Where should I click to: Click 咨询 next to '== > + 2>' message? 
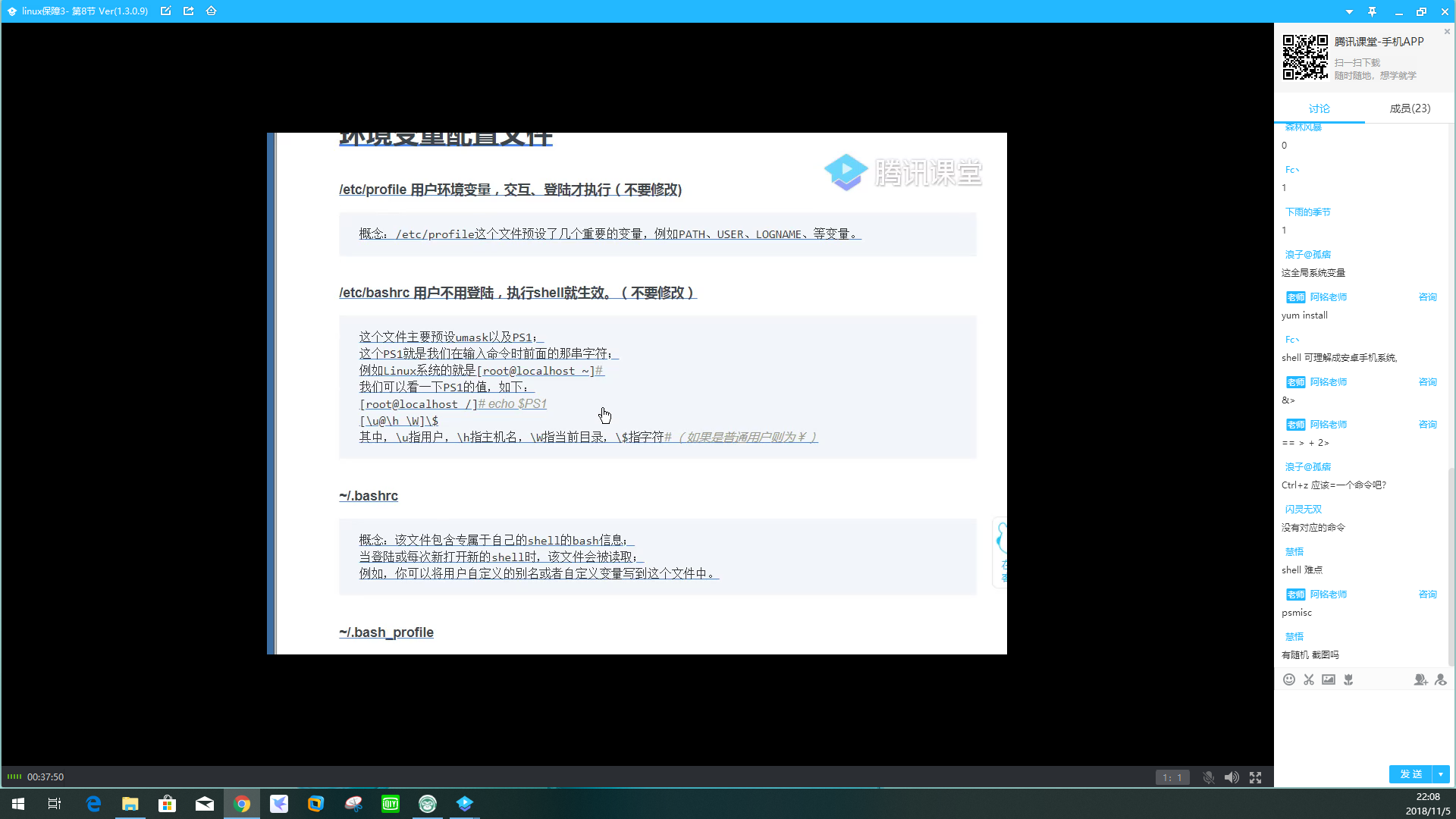coord(1428,425)
